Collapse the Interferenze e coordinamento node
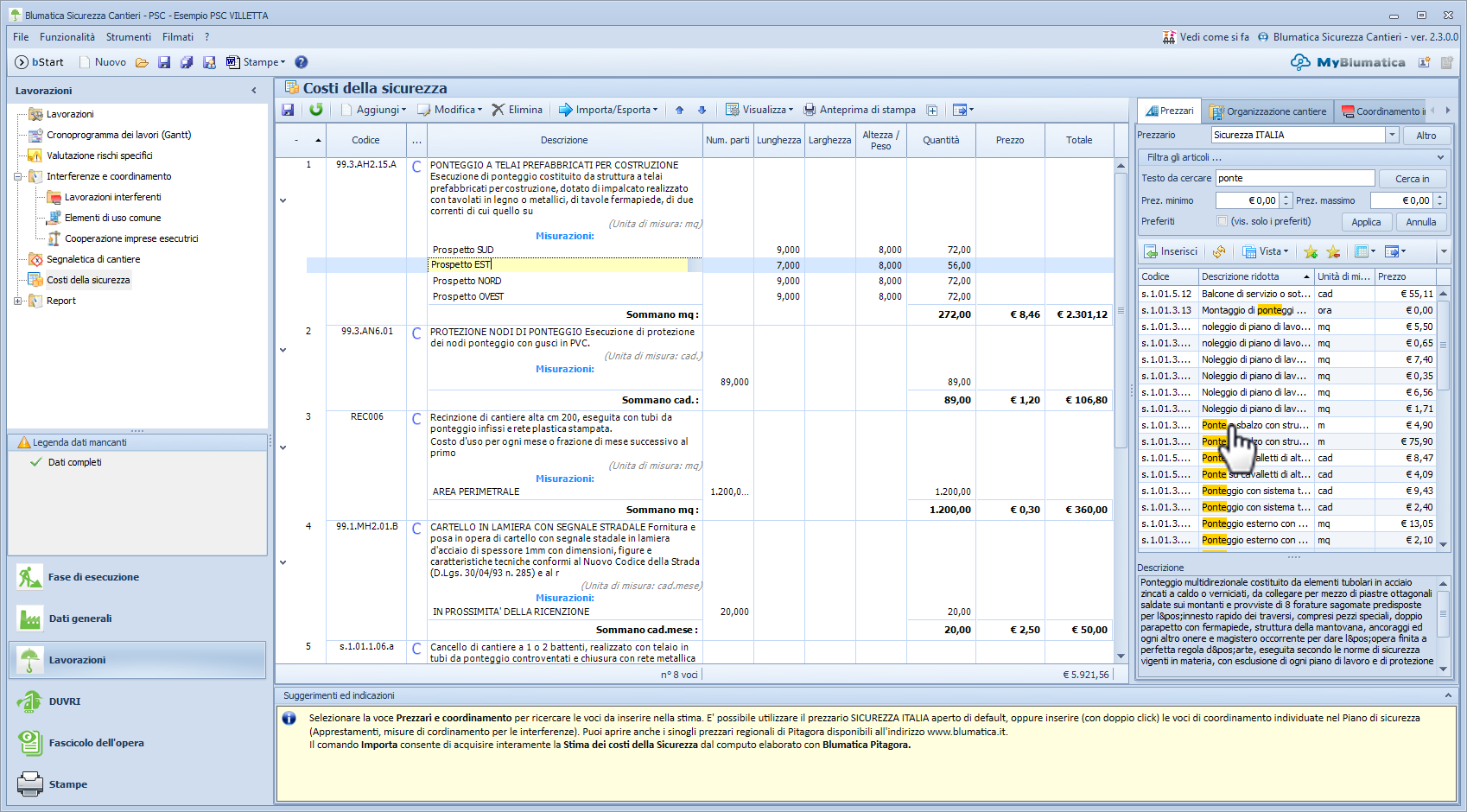Viewport: 1467px width, 812px height. pos(18,176)
